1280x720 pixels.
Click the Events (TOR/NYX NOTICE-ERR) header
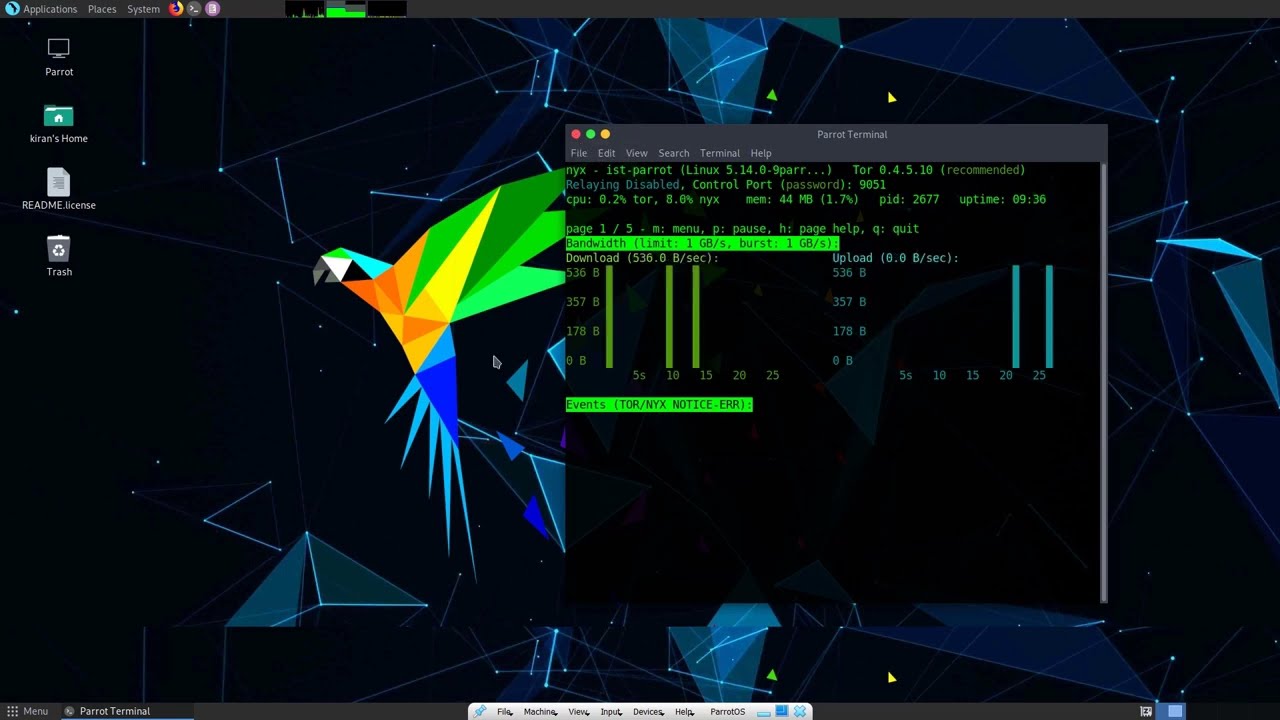coord(659,404)
